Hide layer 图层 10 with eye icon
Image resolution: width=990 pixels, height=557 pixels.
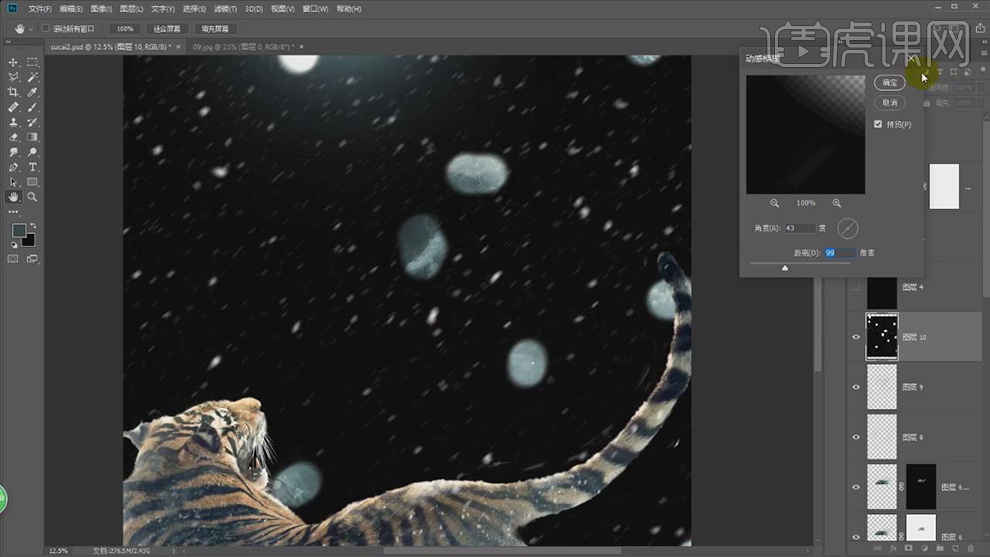point(856,338)
